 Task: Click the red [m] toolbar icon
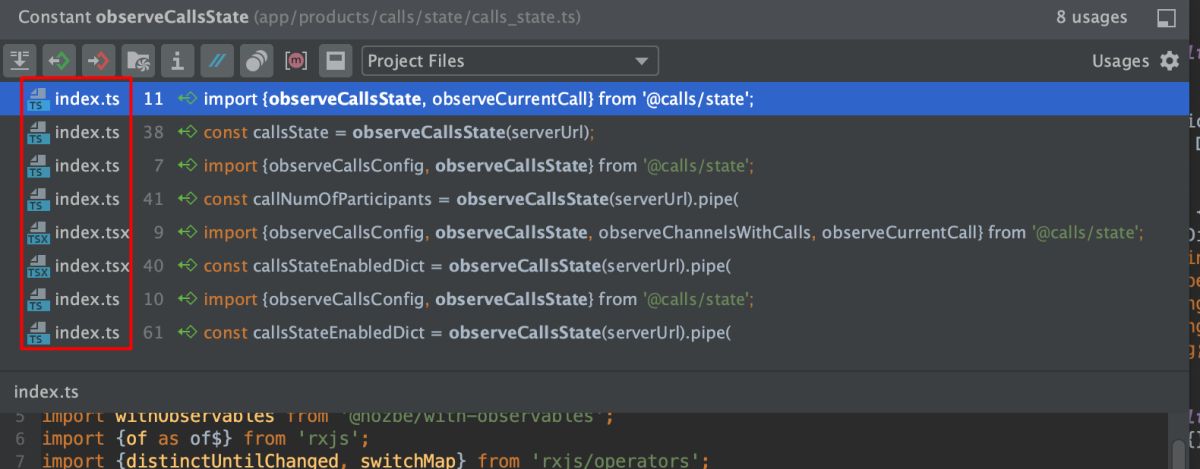coord(296,61)
